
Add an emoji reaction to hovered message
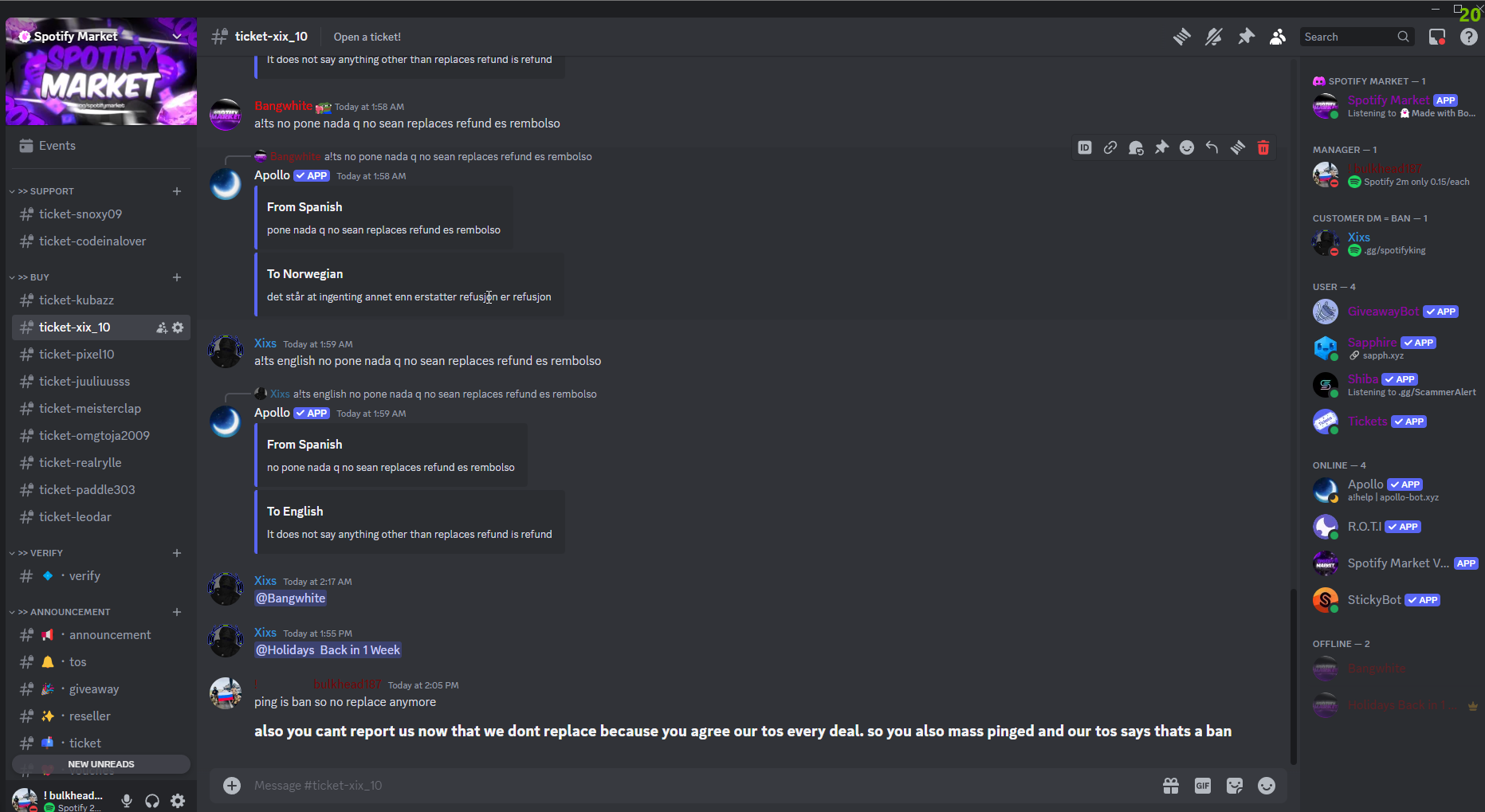click(x=1187, y=147)
